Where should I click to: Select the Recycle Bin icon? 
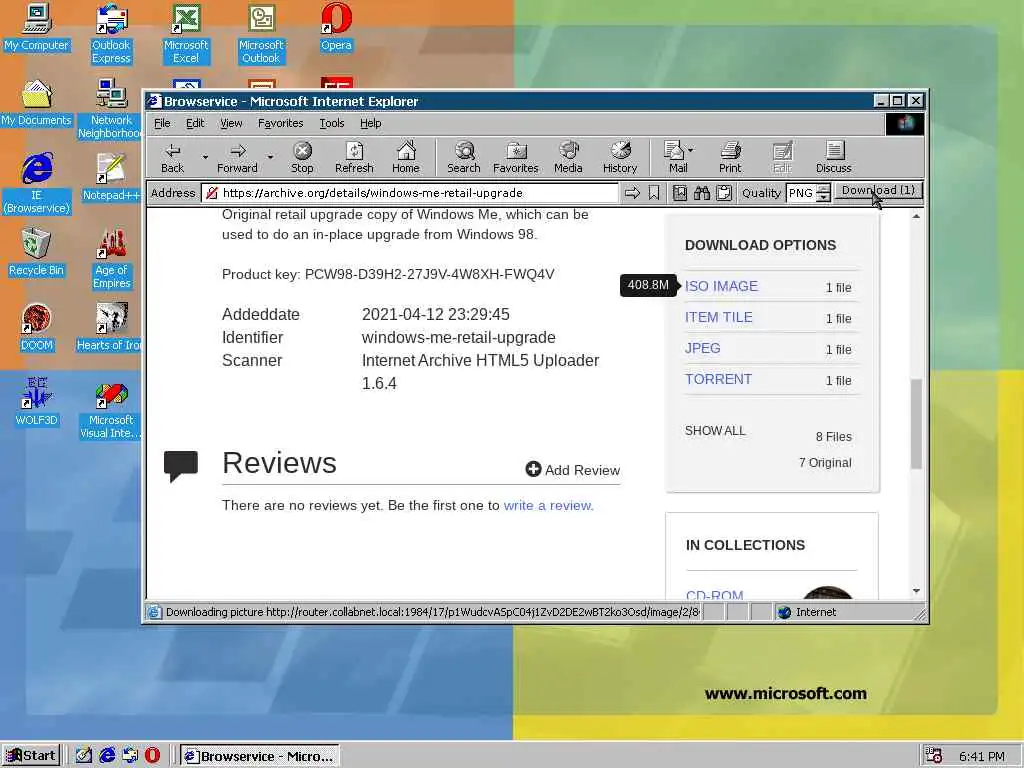pyautogui.click(x=37, y=252)
